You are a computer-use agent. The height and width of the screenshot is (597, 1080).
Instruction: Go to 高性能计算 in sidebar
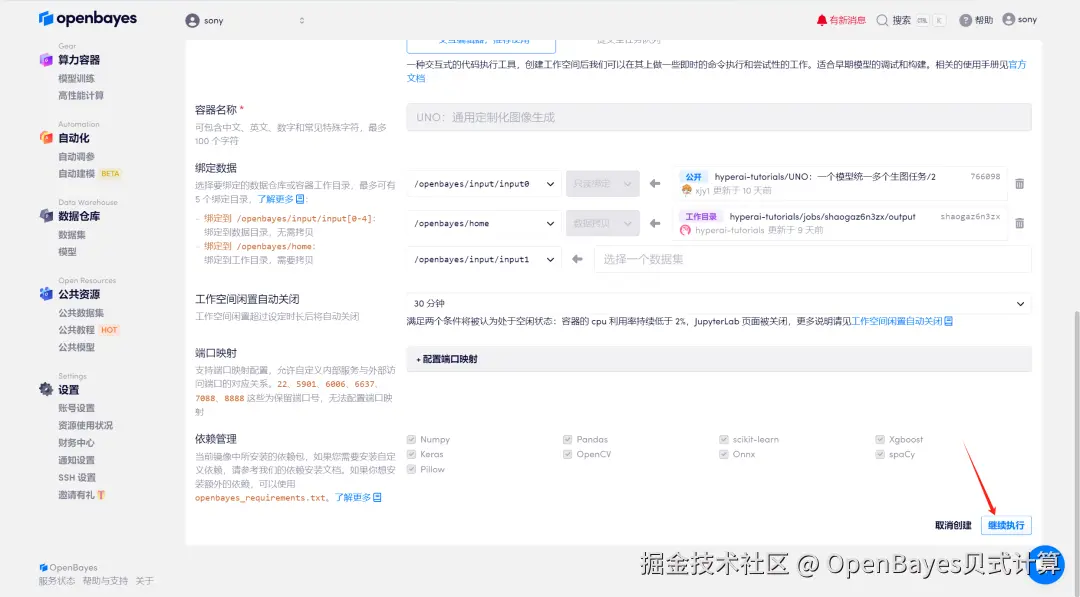(81, 96)
